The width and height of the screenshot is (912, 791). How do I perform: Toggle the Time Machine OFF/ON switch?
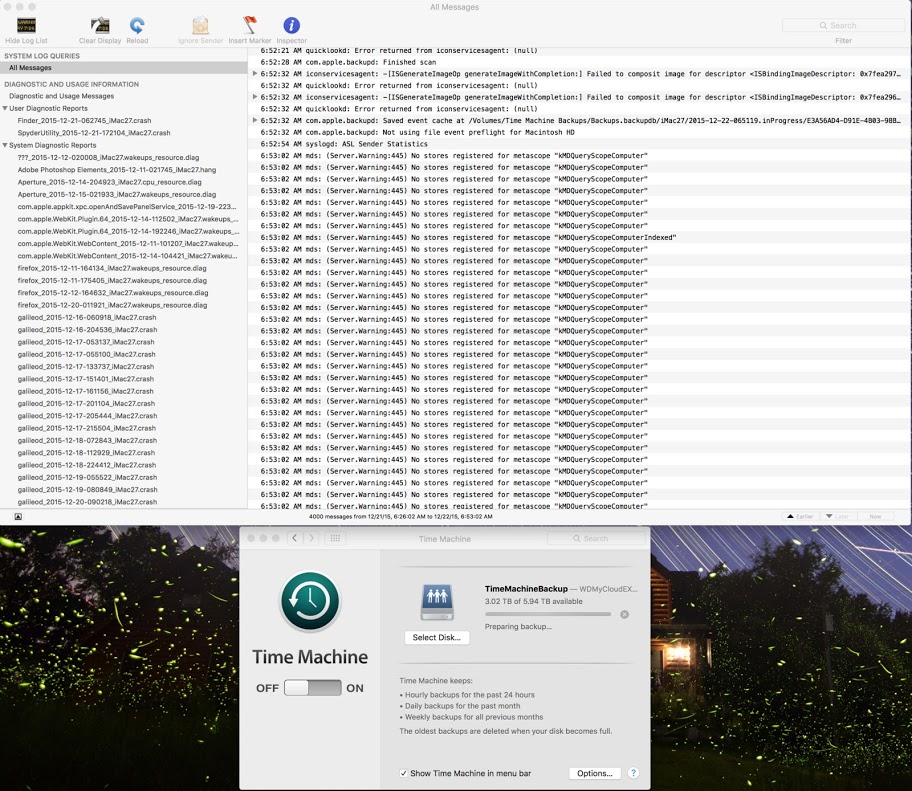click(x=312, y=688)
